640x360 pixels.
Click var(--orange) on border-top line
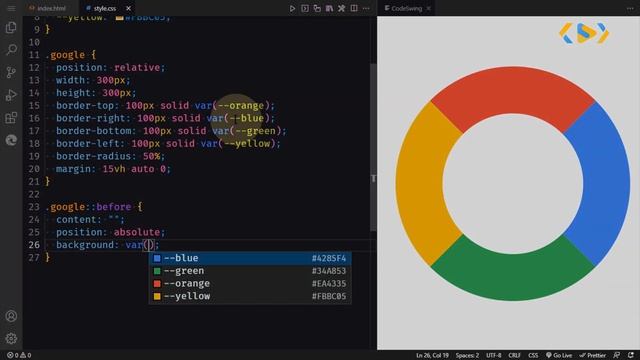[232, 105]
